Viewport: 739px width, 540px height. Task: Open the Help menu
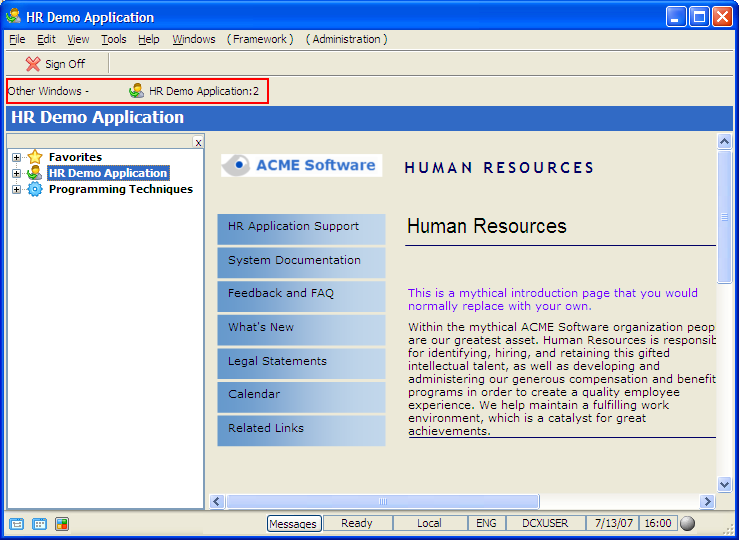(x=148, y=39)
